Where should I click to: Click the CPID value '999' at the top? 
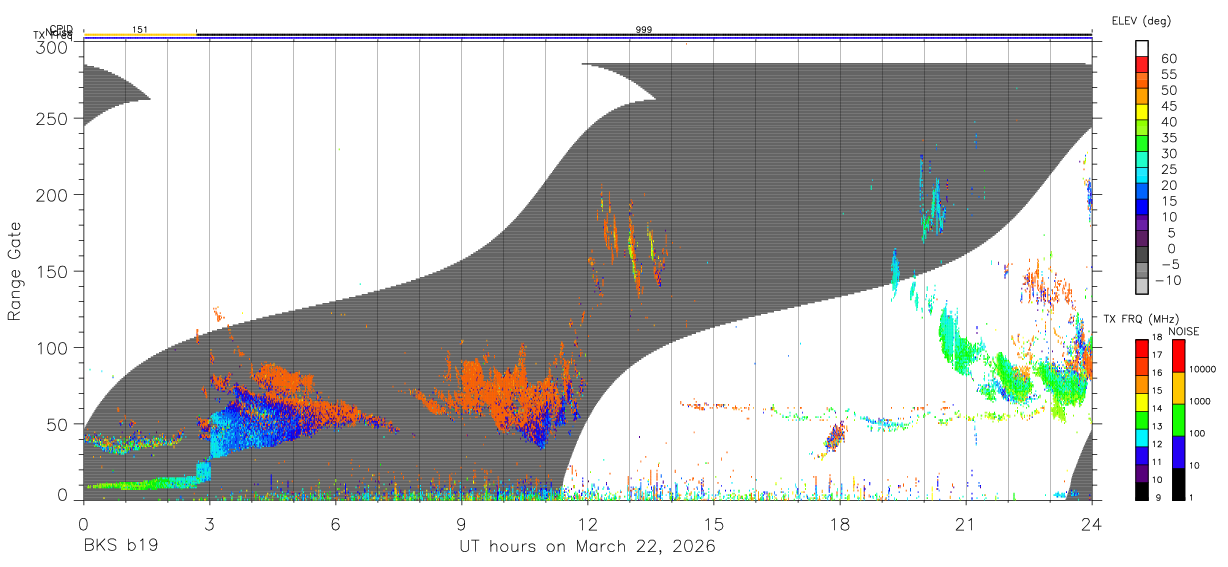pos(644,29)
